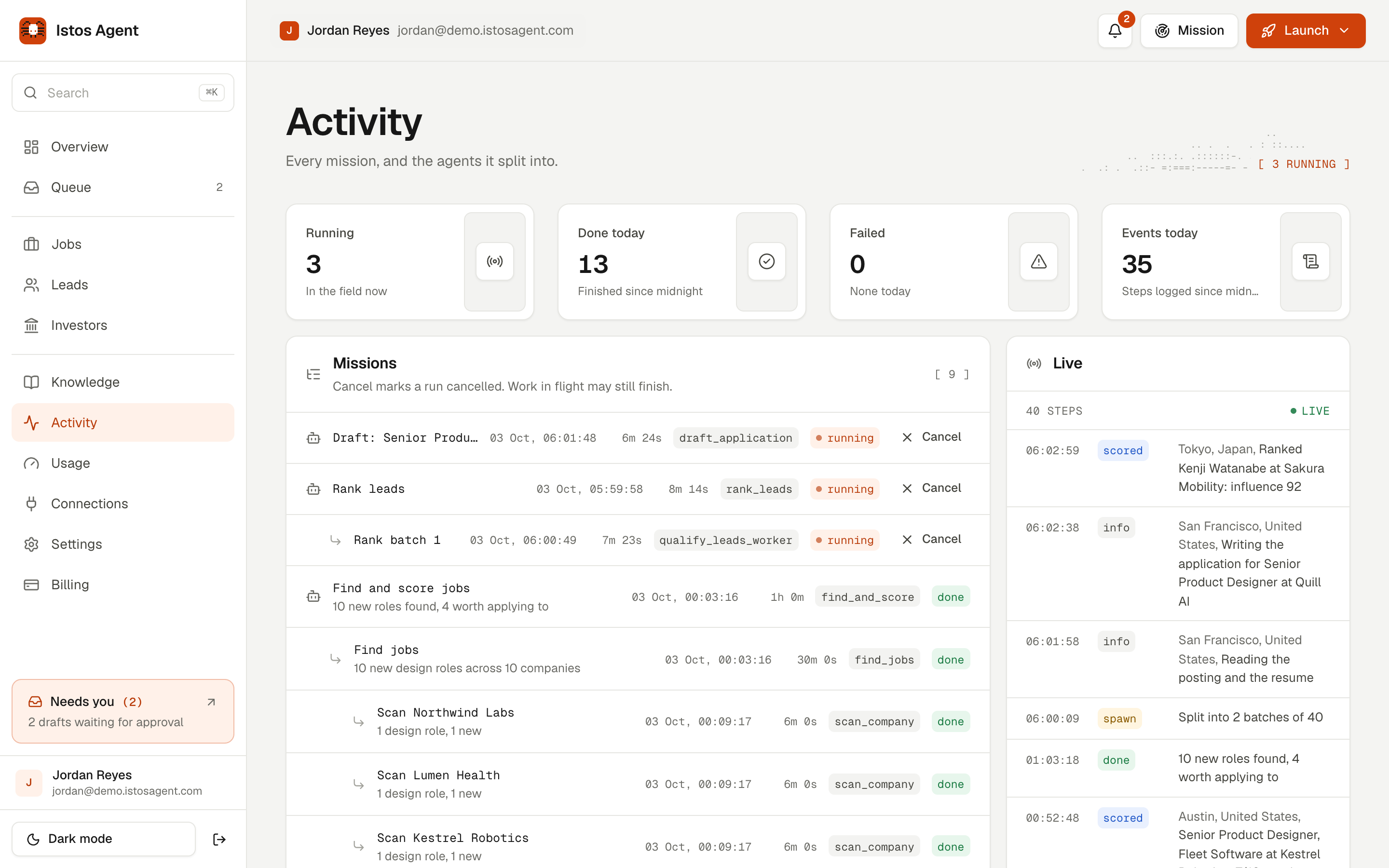Click the Missions list tree icon
Viewport: 1389px width, 868px height.
[x=313, y=374]
